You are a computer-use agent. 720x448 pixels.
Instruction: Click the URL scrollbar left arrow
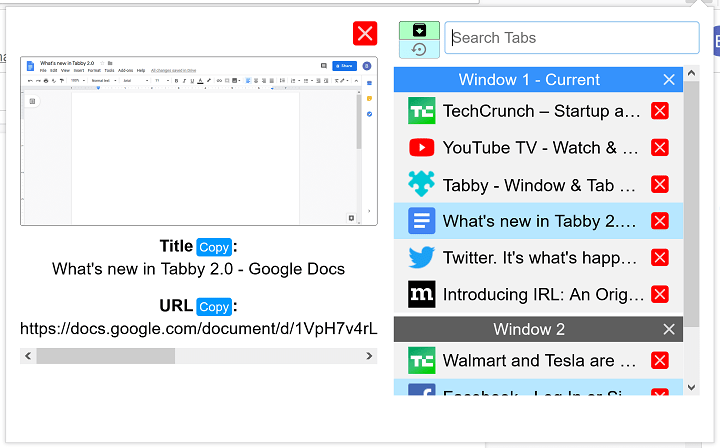pyautogui.click(x=28, y=356)
